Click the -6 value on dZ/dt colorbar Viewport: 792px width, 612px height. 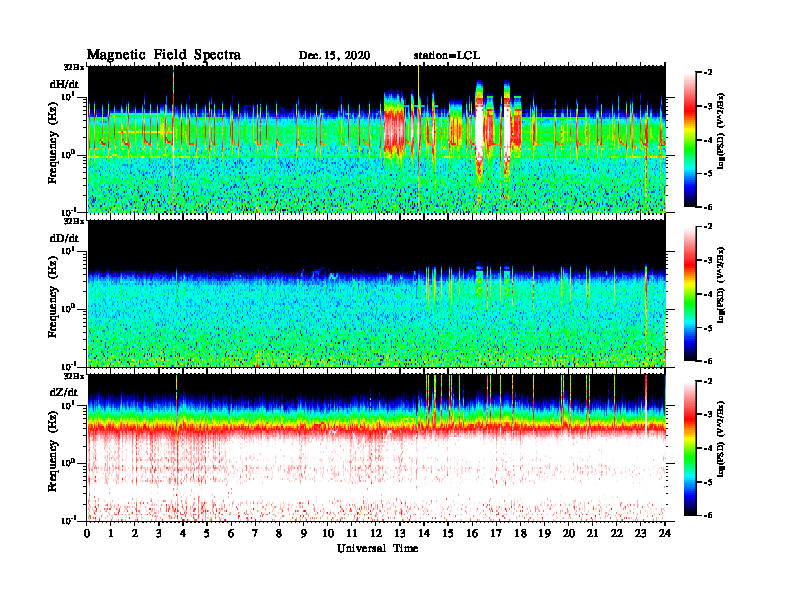pos(708,515)
